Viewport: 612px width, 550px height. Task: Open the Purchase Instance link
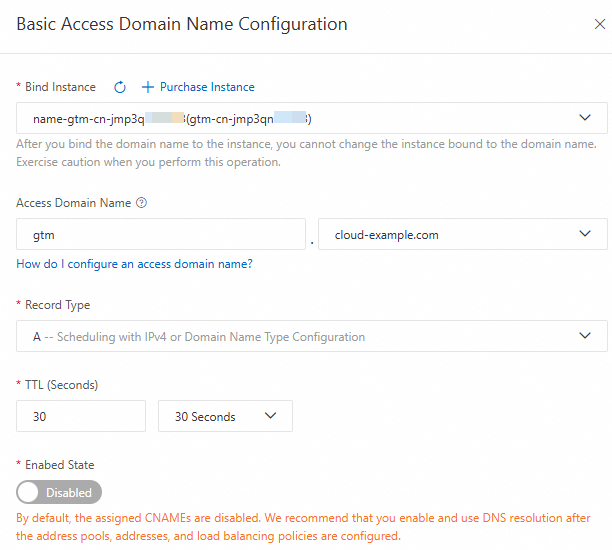(x=207, y=87)
